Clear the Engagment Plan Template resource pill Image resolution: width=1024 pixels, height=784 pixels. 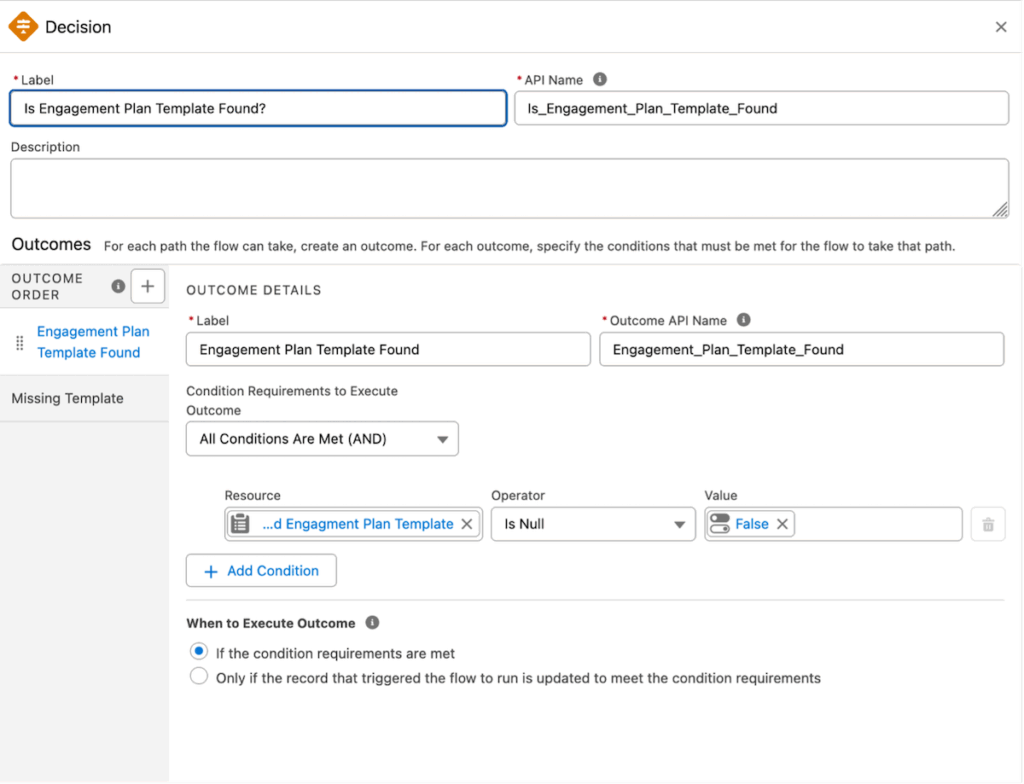(x=467, y=524)
